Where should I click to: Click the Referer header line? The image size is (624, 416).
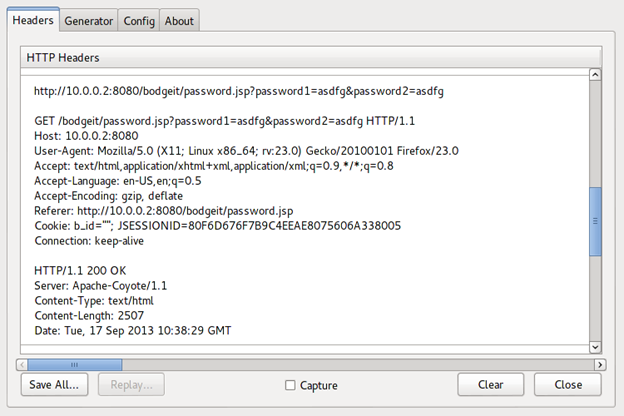(x=163, y=211)
